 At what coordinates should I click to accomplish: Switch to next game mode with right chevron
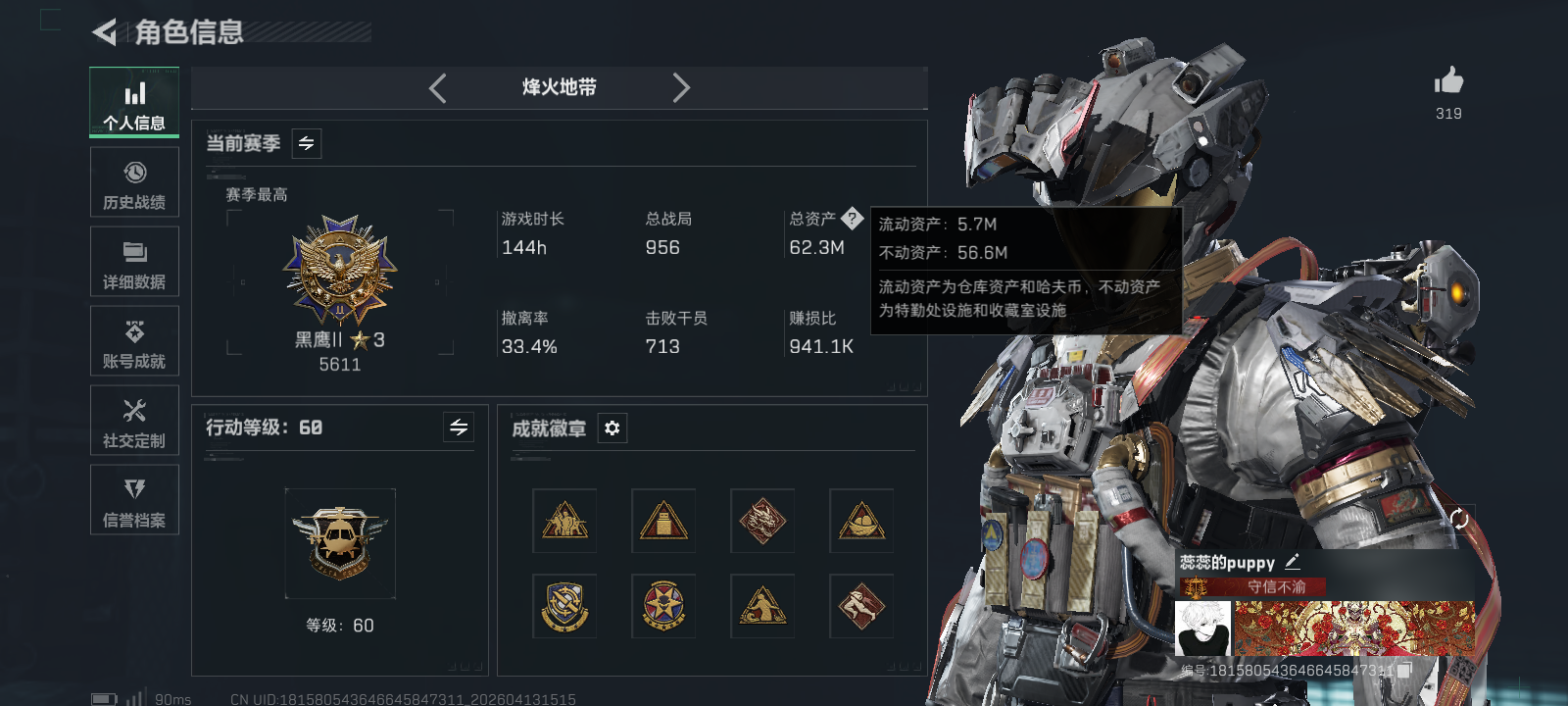click(x=681, y=88)
